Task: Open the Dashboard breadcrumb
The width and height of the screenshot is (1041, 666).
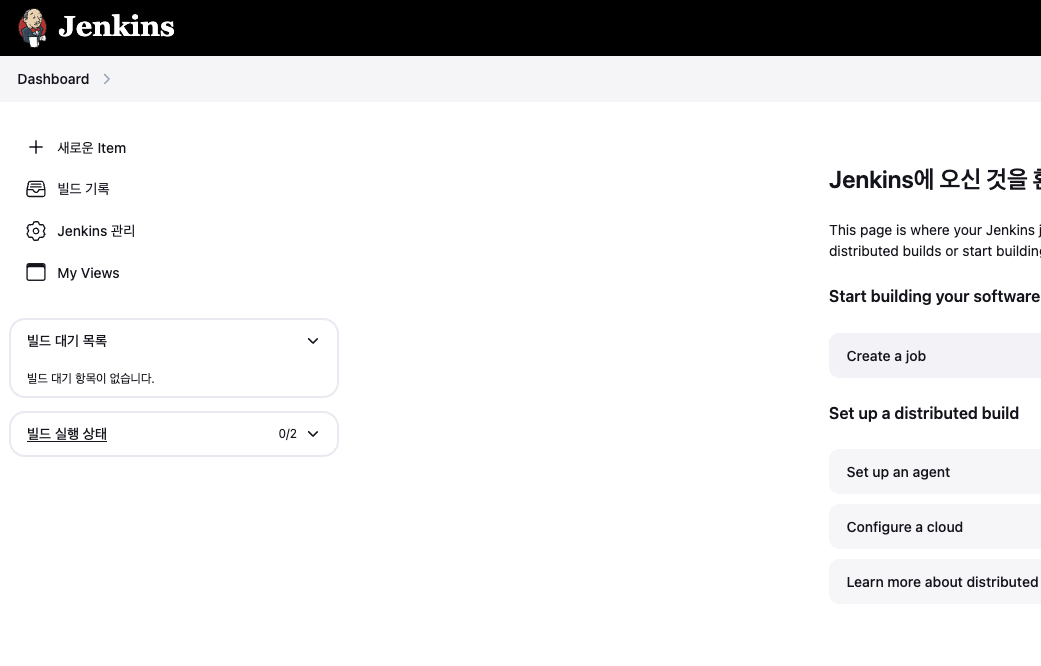Action: 53,79
